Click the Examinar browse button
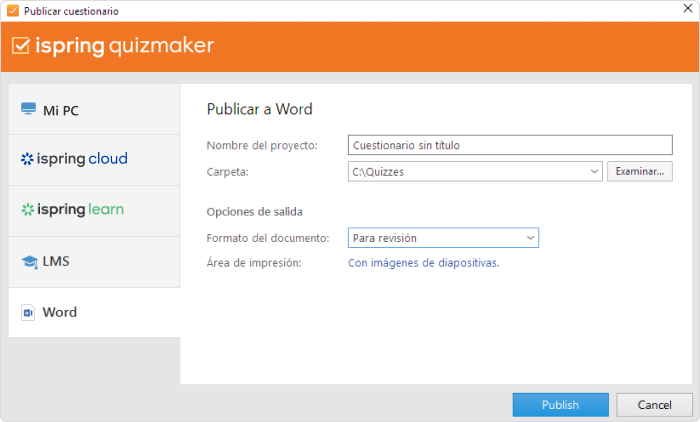 639,171
